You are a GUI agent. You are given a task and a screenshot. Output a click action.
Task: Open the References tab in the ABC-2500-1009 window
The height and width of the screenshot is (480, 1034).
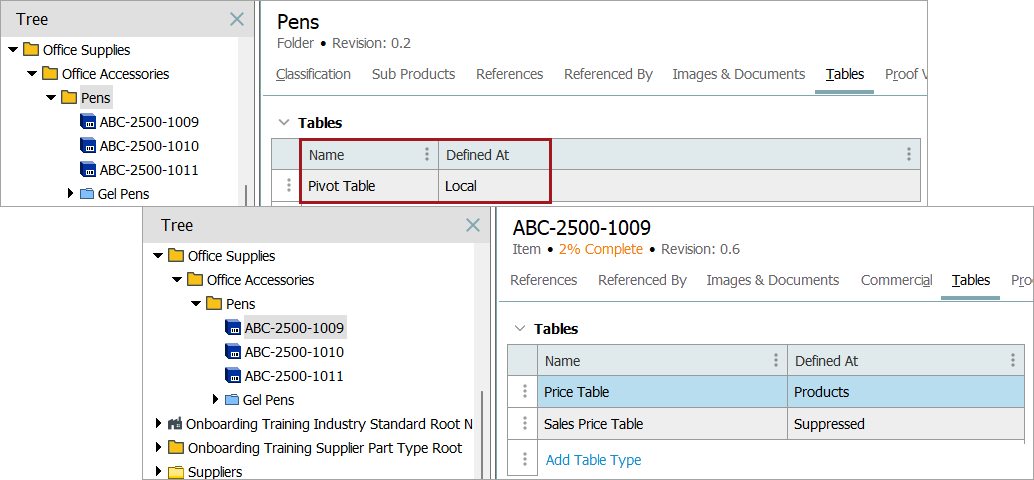tap(544, 280)
